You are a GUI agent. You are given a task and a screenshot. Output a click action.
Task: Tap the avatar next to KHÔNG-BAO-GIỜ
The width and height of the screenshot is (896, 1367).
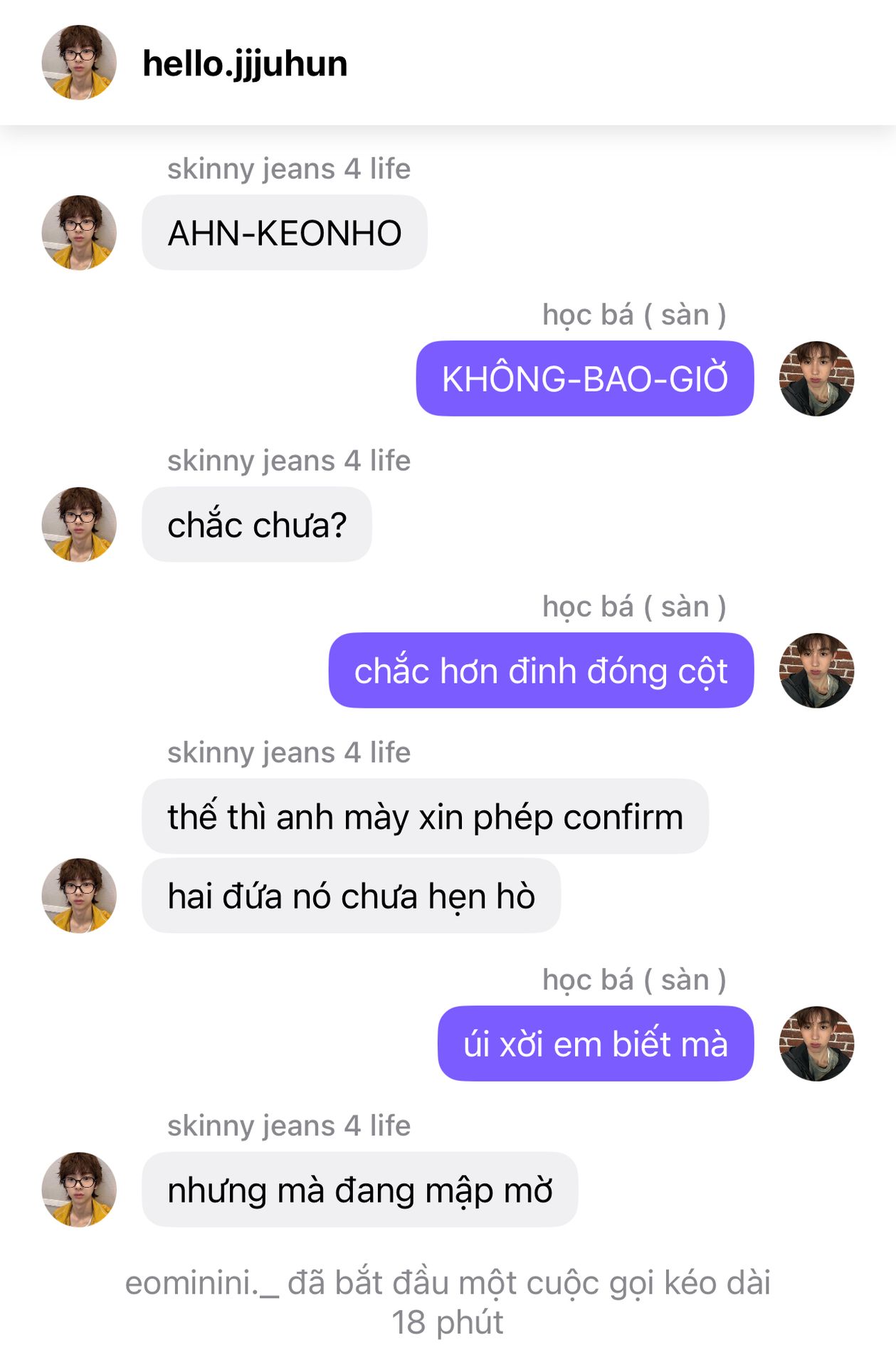pos(816,379)
